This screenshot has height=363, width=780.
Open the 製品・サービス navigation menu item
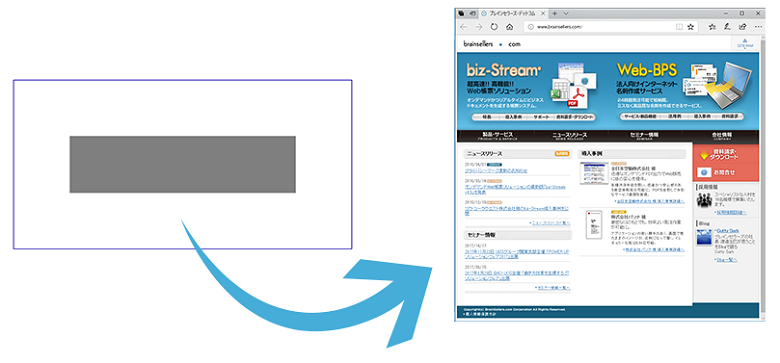(497, 136)
